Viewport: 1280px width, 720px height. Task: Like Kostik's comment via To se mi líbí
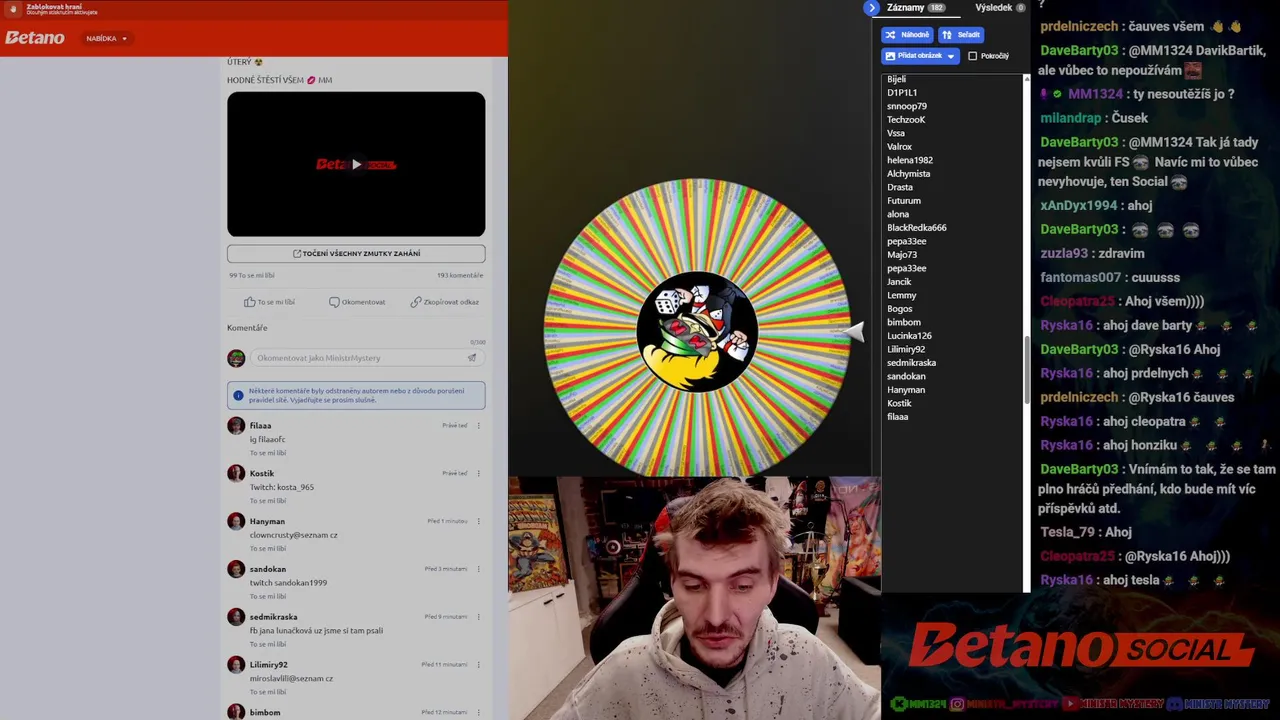pyautogui.click(x=267, y=501)
